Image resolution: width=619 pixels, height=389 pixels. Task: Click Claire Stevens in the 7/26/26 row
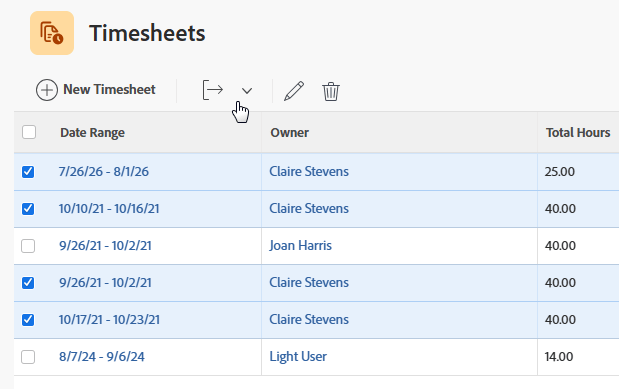coord(309,171)
